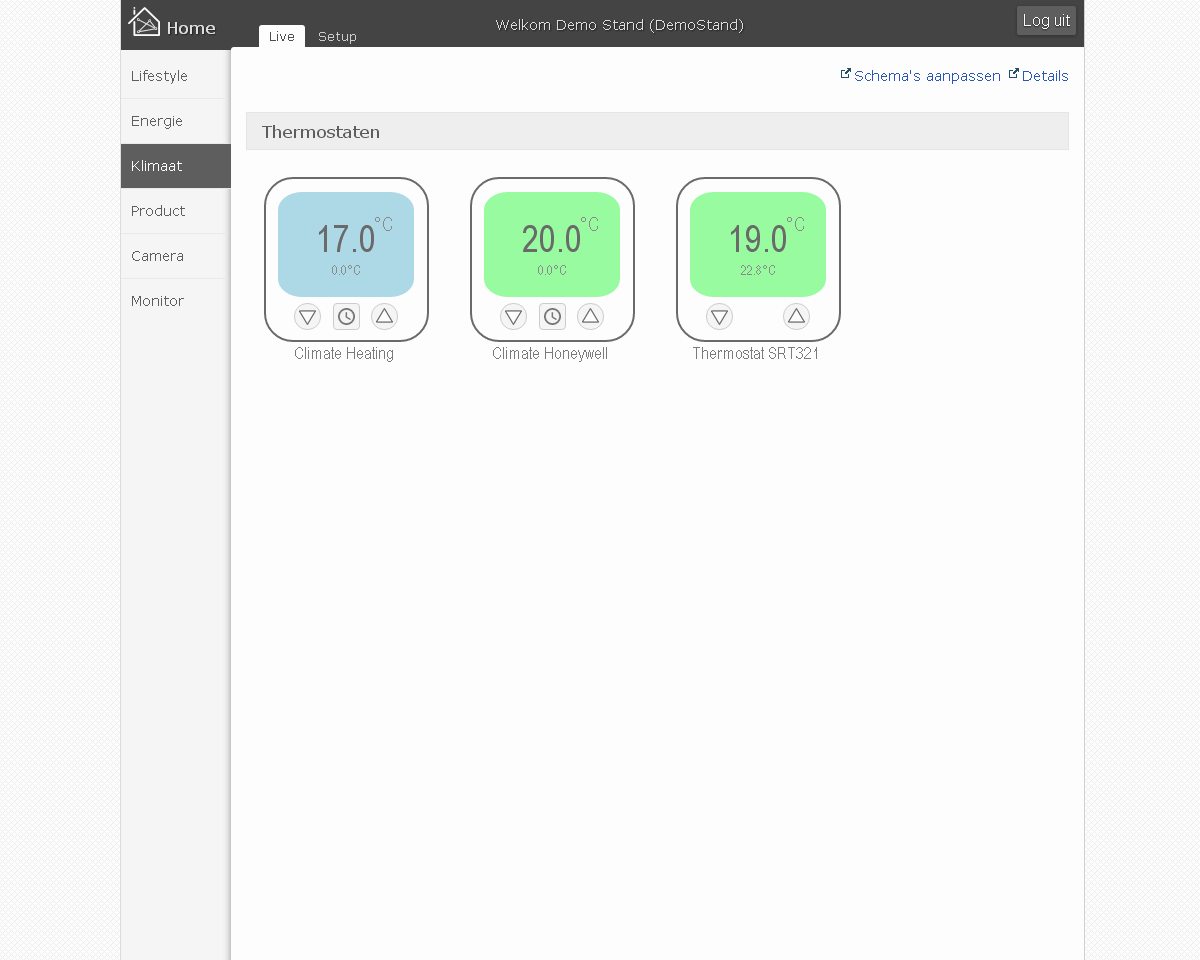
Task: Click the Climate Honeywell clock icon
Action: point(552,317)
